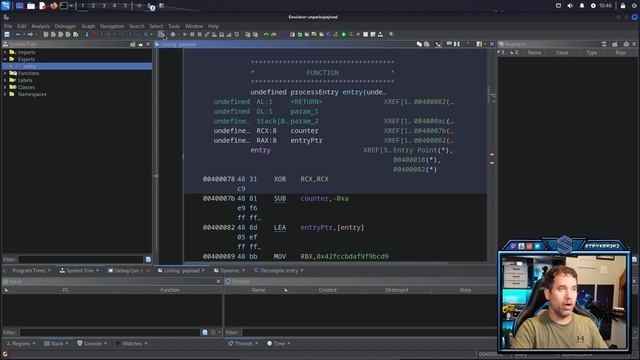The image size is (640, 360).
Task: Click the Stack panel filter input field
Action: tap(109, 332)
